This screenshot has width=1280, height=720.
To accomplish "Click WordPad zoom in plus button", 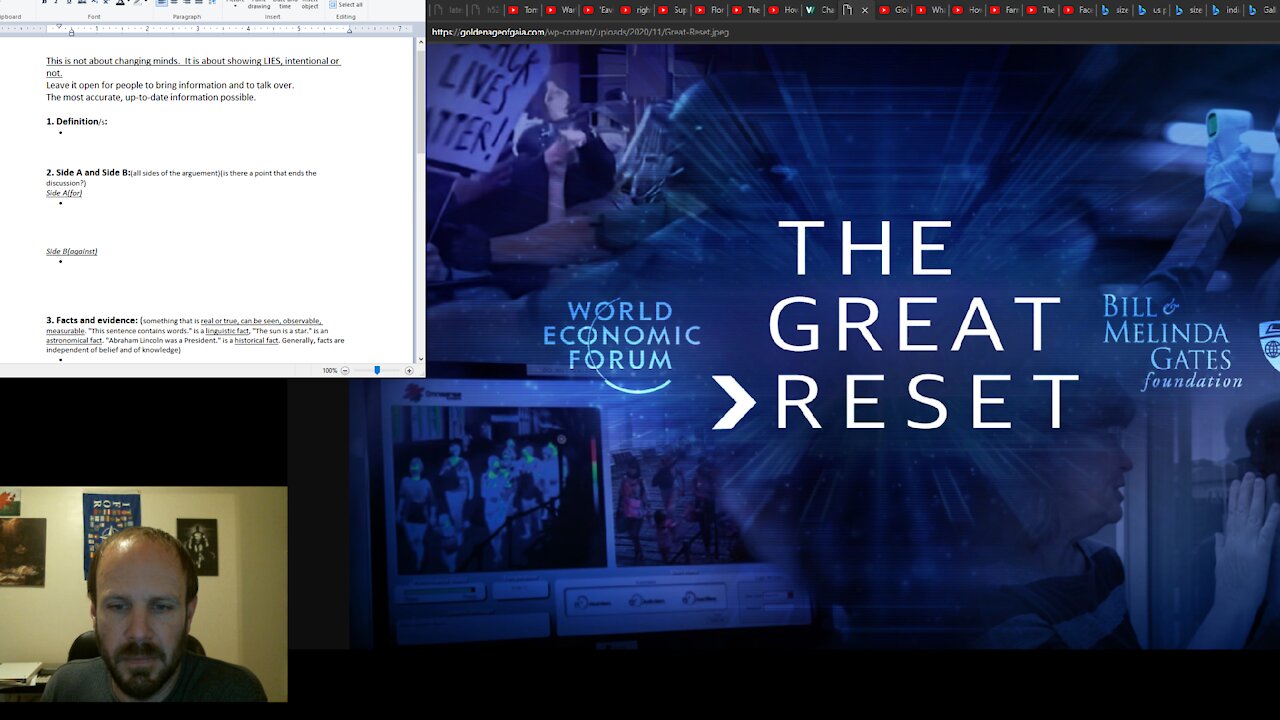I will click(x=409, y=371).
